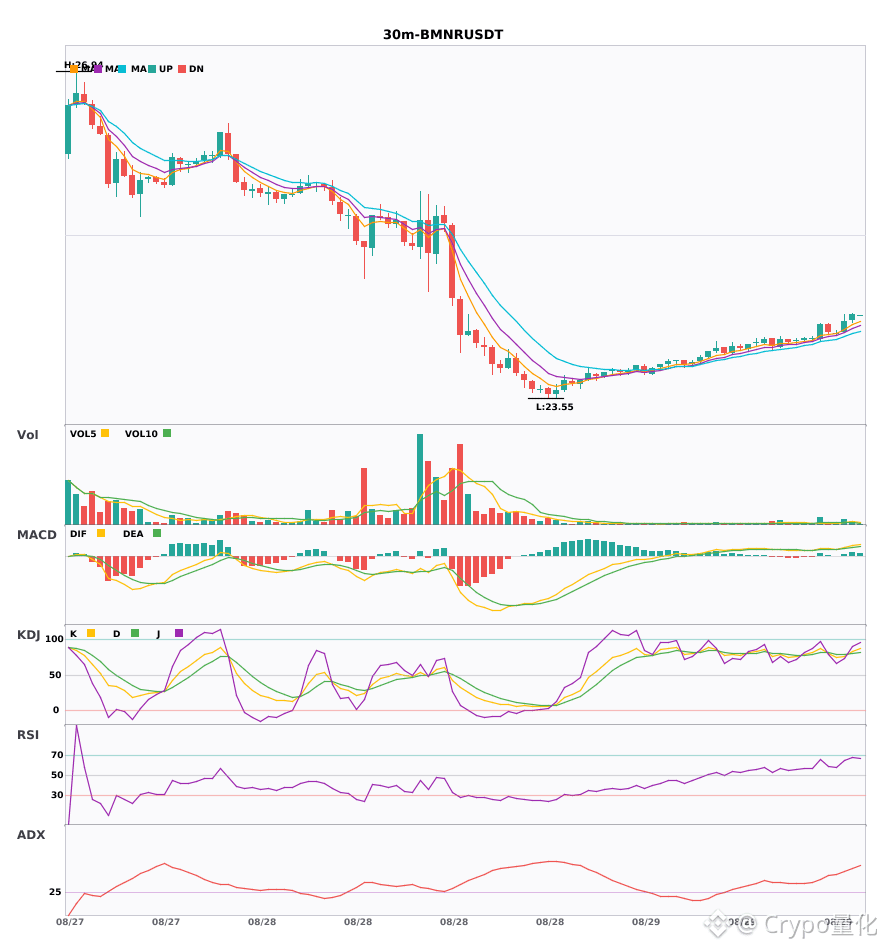Click the purple MA legend swatch
The width and height of the screenshot is (885, 950).
[98, 69]
